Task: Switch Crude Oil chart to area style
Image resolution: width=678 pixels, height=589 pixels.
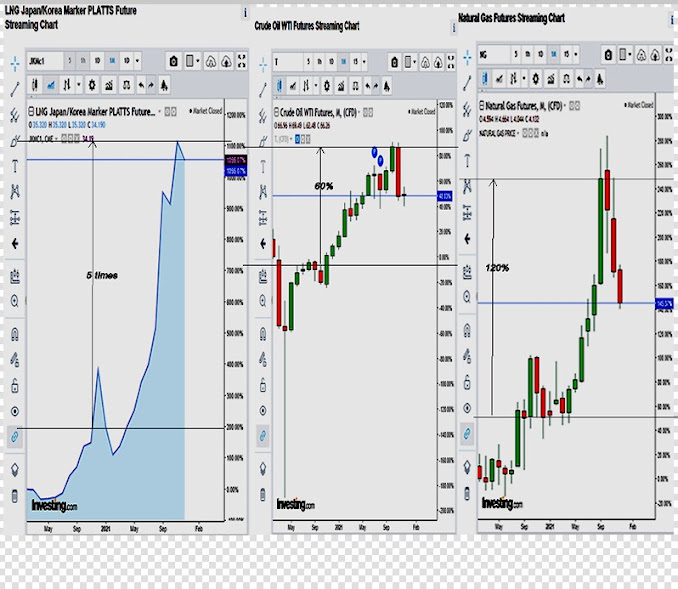Action: (x=293, y=86)
